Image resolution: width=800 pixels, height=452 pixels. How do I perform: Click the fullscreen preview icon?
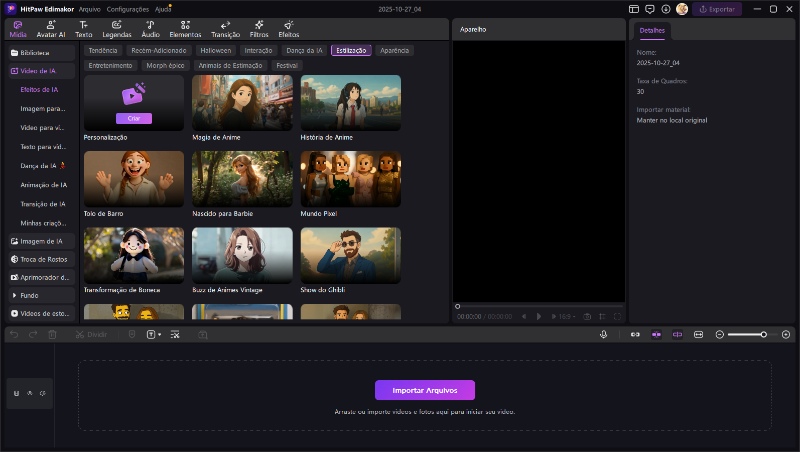(618, 316)
